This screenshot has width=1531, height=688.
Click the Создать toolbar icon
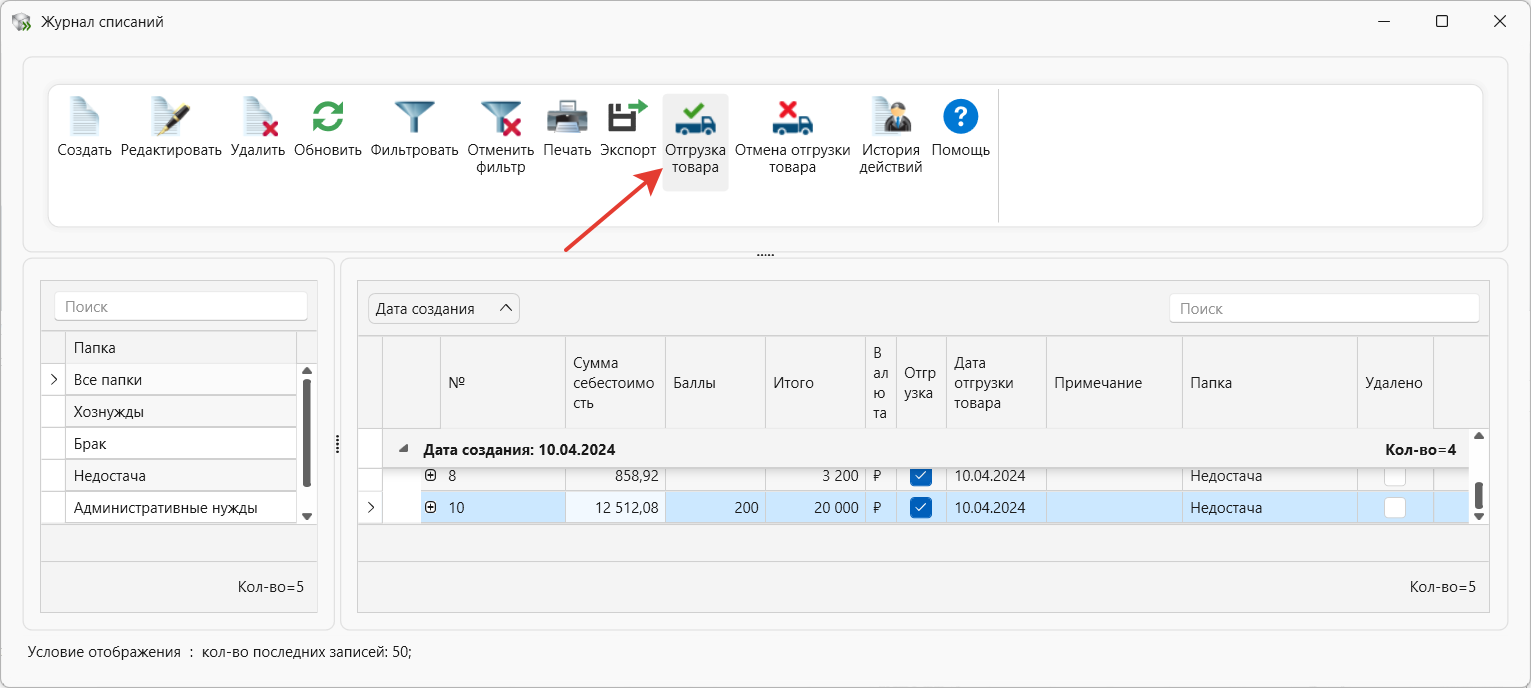(85, 117)
